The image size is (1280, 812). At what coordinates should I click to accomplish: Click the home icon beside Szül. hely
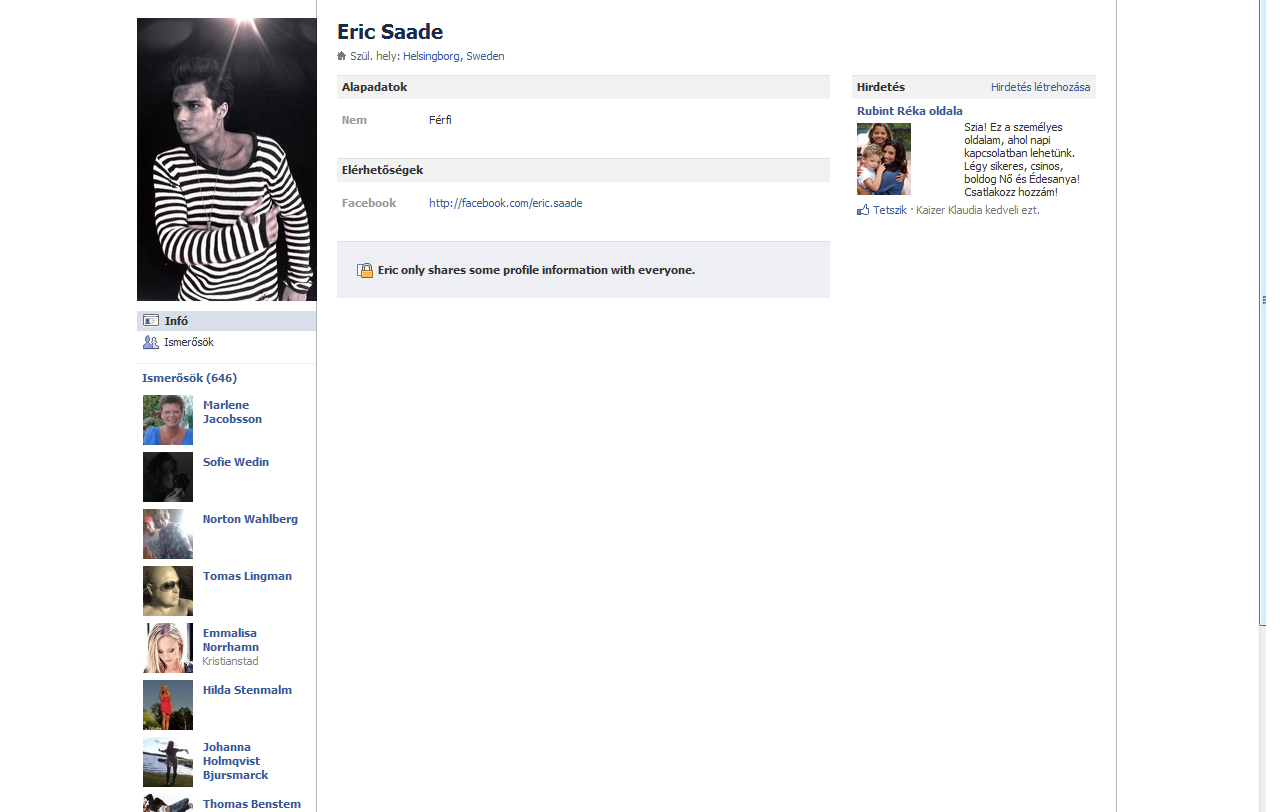pos(342,56)
